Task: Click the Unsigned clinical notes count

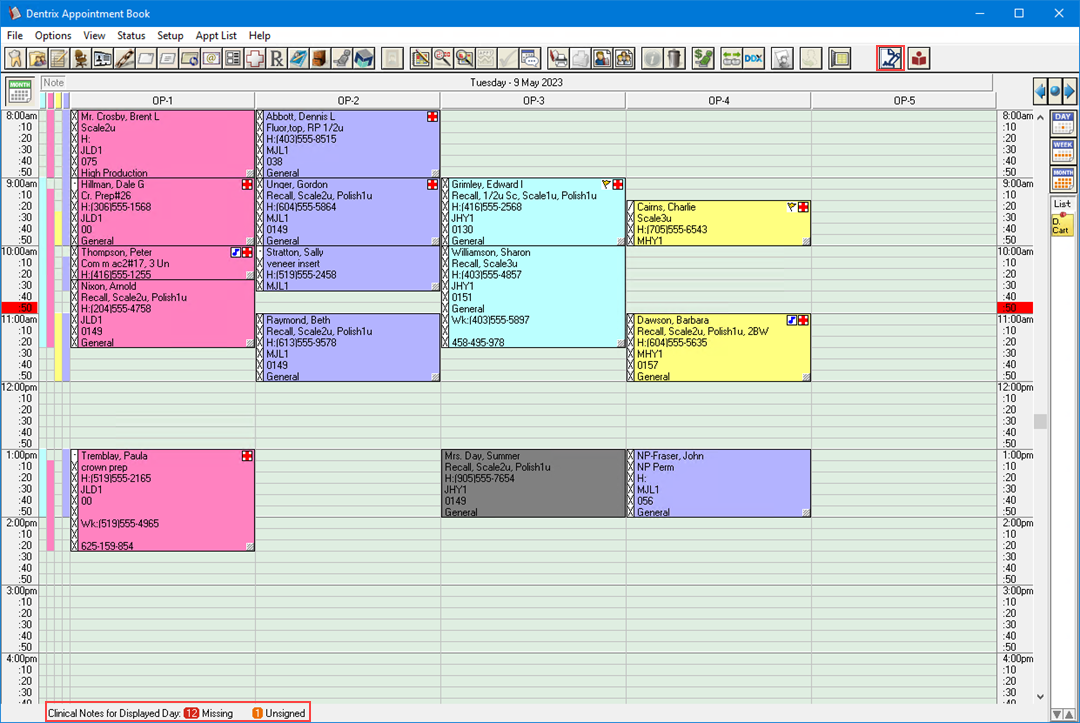Action: (x=277, y=713)
